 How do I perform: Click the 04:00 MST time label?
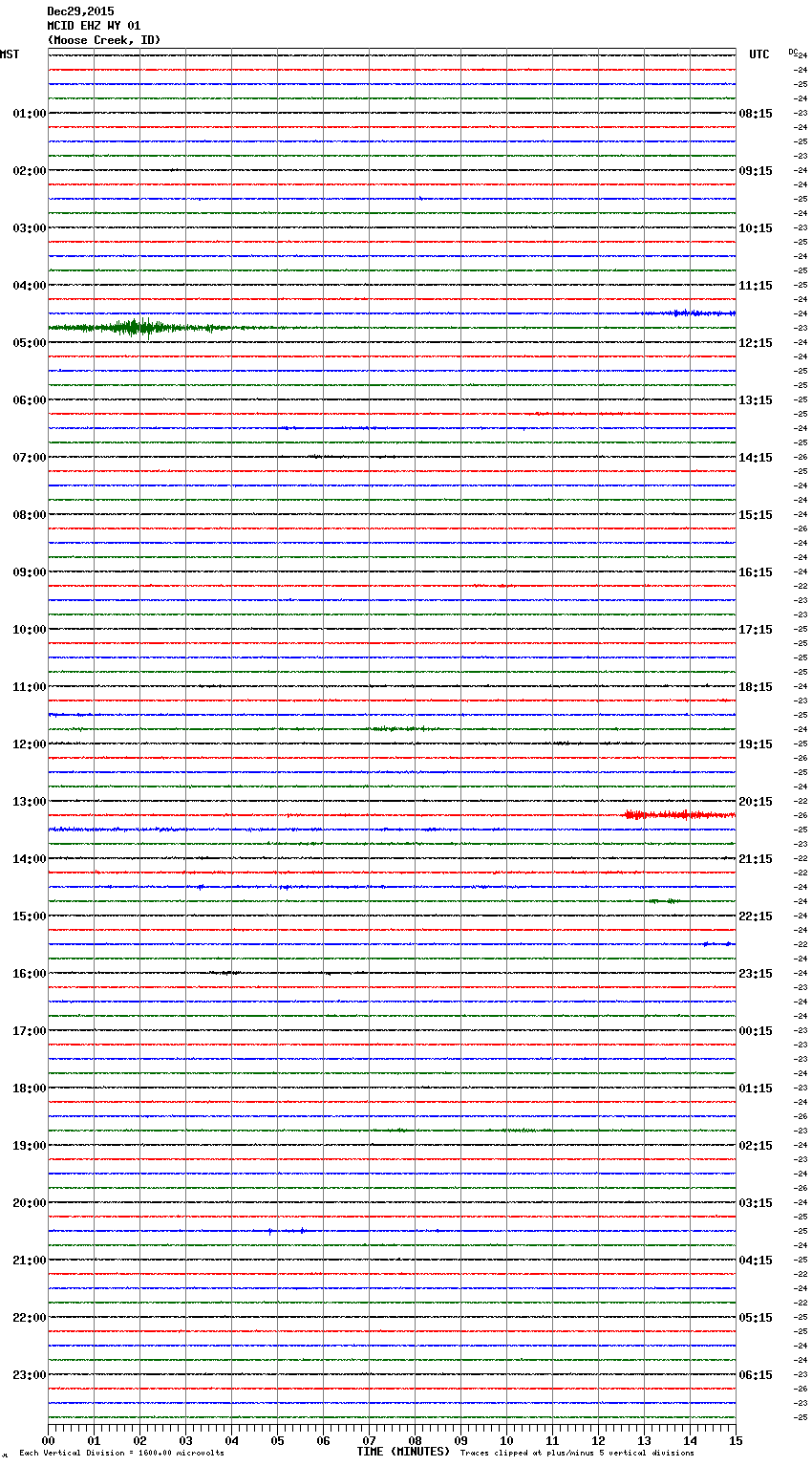[29, 286]
